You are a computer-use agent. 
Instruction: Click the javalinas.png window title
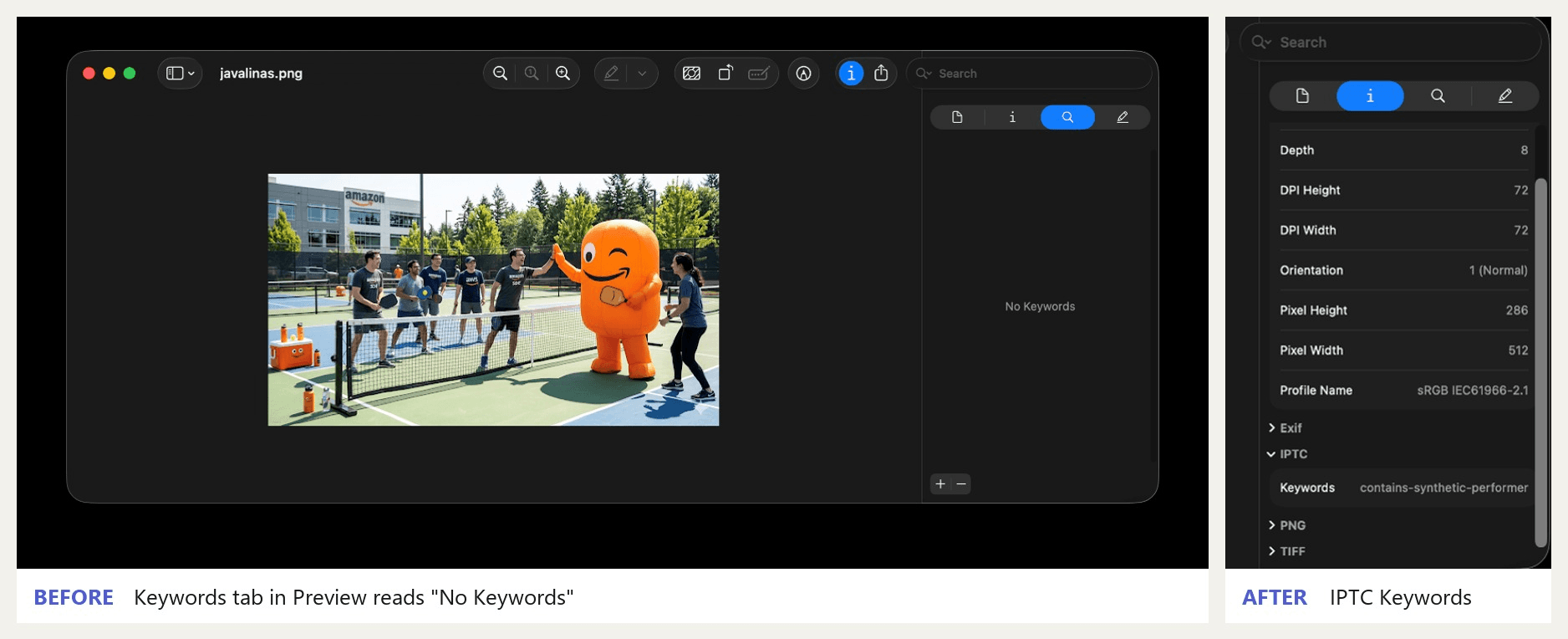[x=261, y=74]
